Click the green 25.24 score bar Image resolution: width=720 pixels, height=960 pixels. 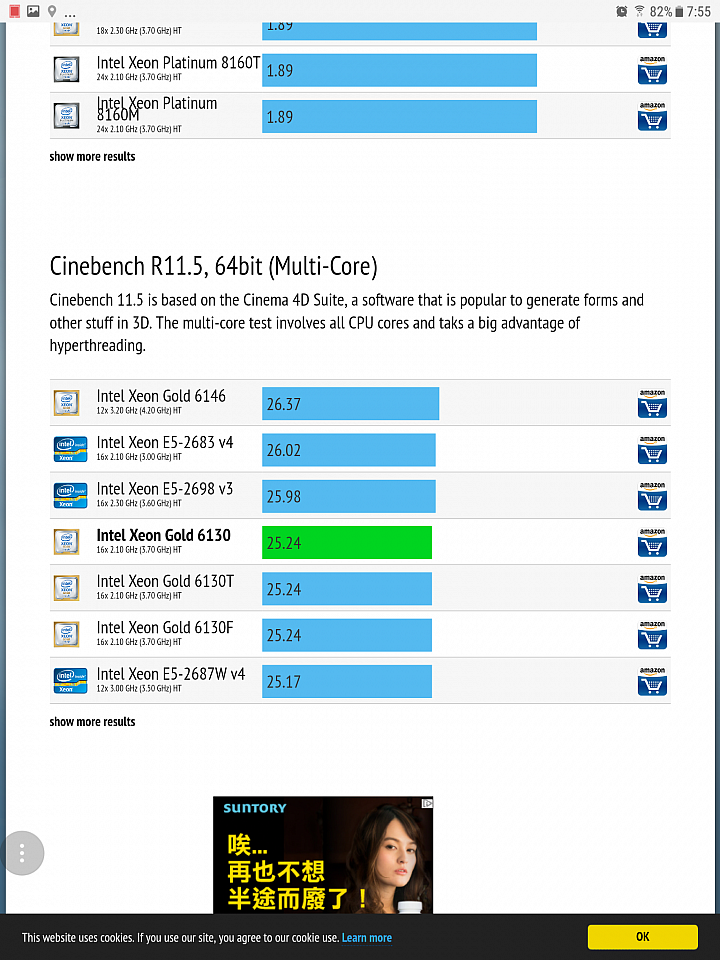pyautogui.click(x=347, y=542)
